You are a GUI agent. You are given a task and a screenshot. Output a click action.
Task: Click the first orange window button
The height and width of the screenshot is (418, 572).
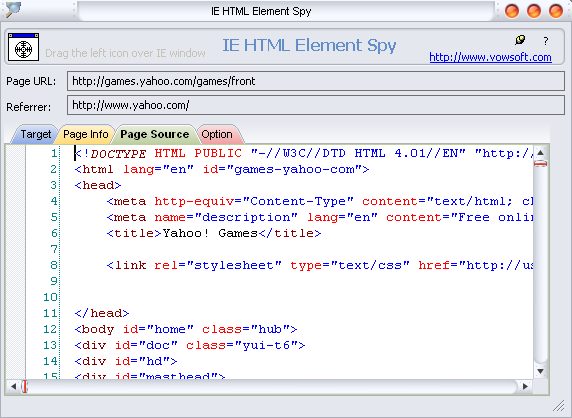[x=512, y=11]
